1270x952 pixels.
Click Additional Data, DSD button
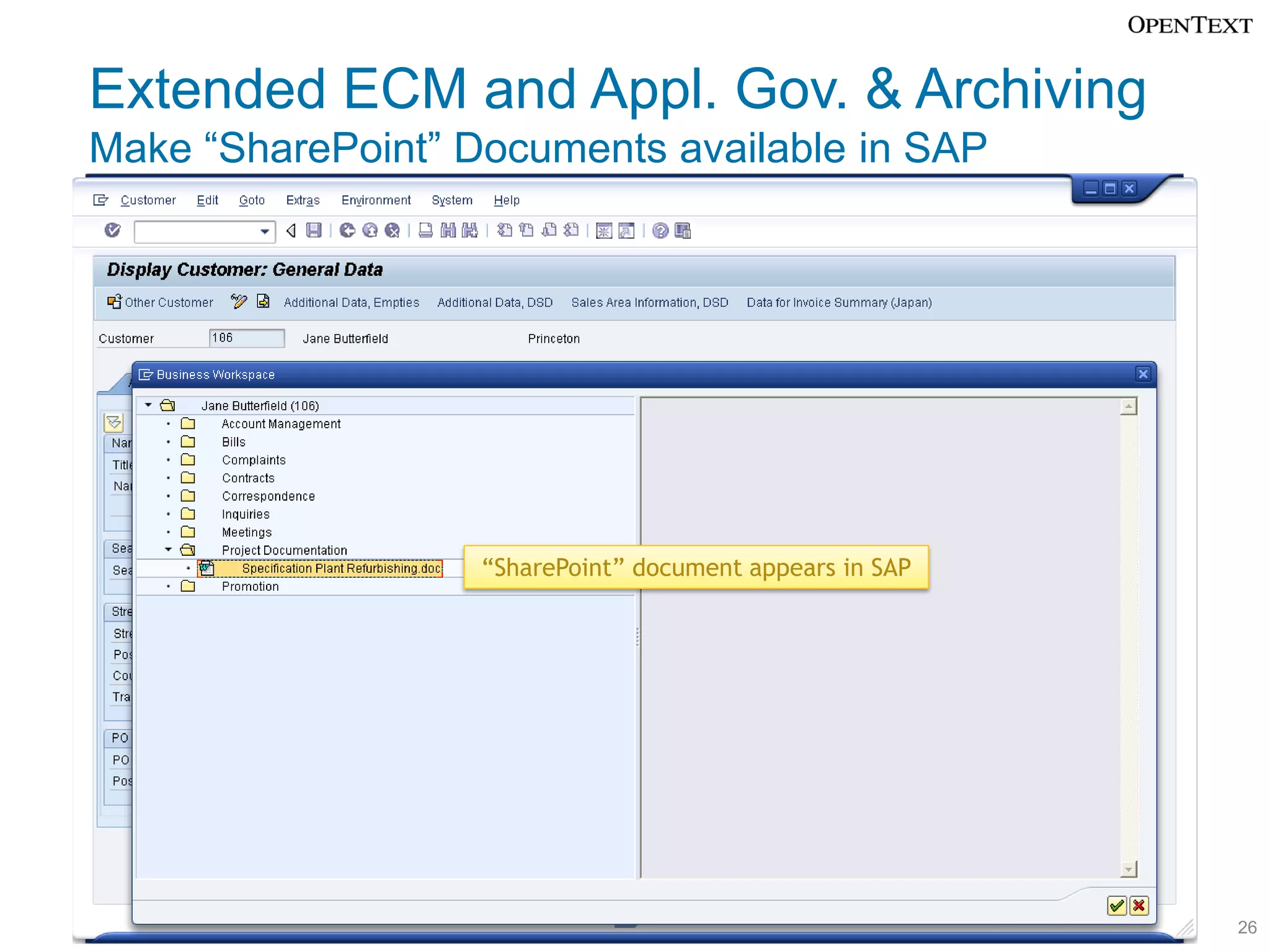click(495, 302)
